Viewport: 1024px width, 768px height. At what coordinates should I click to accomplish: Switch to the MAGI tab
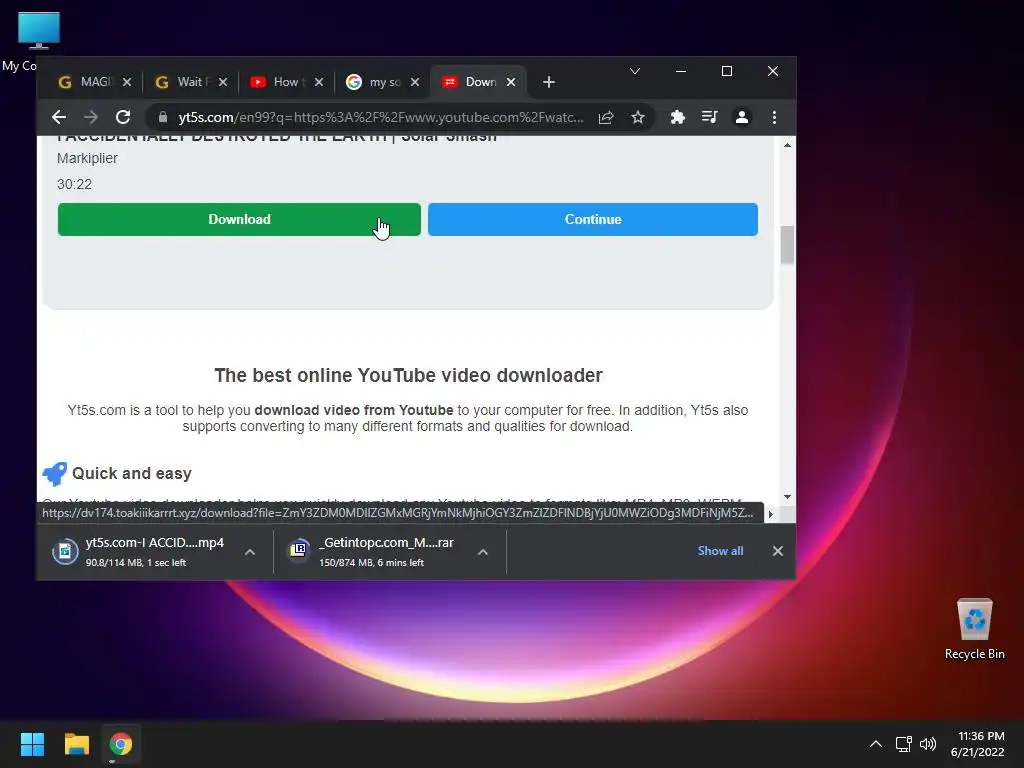(95, 82)
